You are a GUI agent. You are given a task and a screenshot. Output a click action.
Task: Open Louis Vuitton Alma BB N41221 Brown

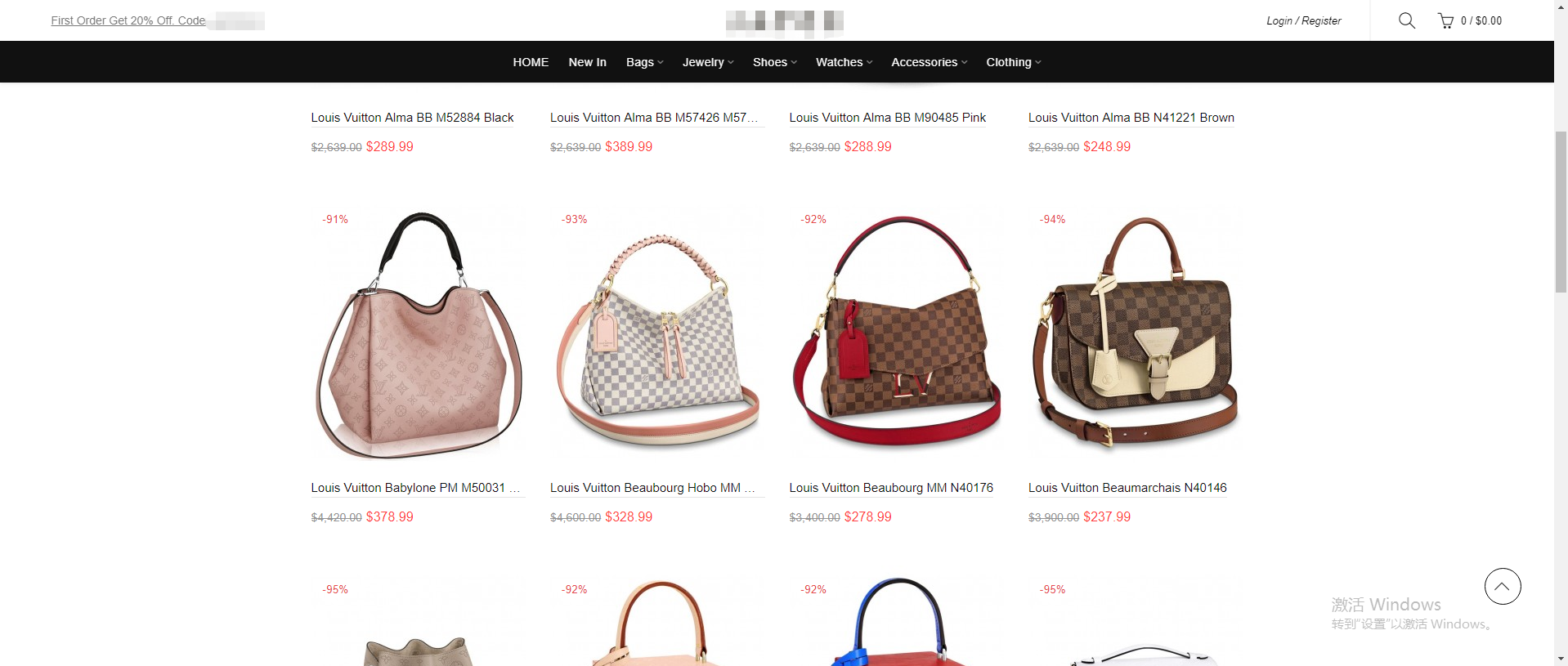click(1131, 118)
